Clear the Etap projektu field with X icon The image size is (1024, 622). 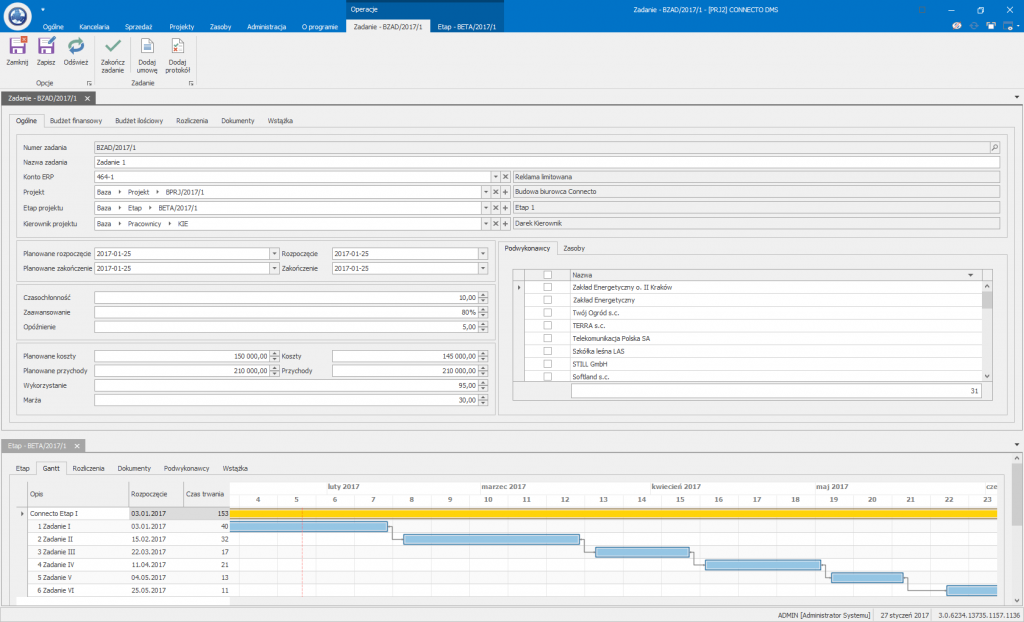pos(496,208)
